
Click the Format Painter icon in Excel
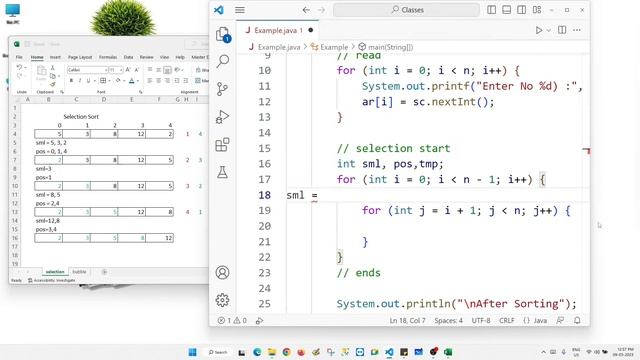point(52,84)
